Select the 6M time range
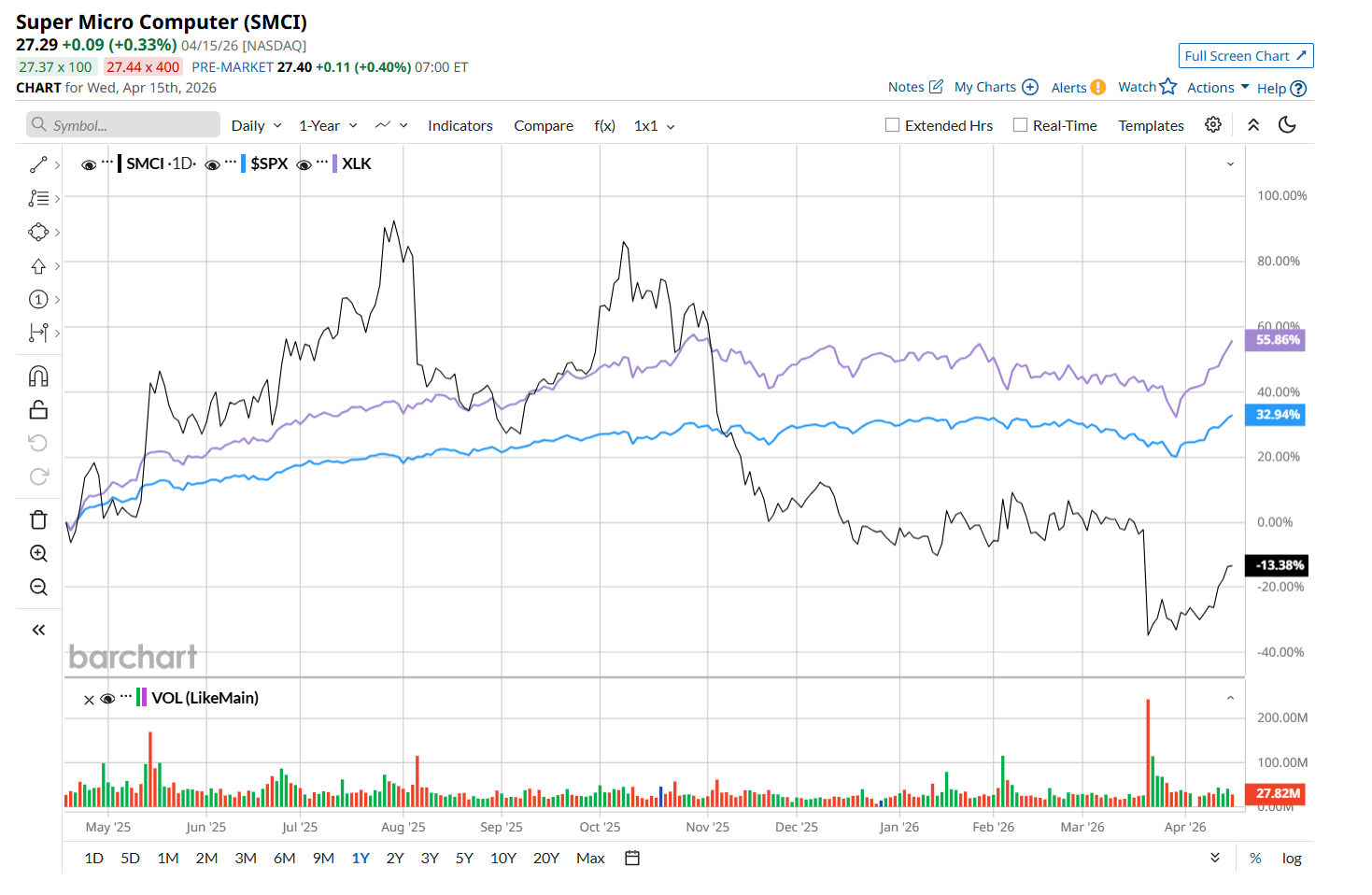 click(x=285, y=858)
